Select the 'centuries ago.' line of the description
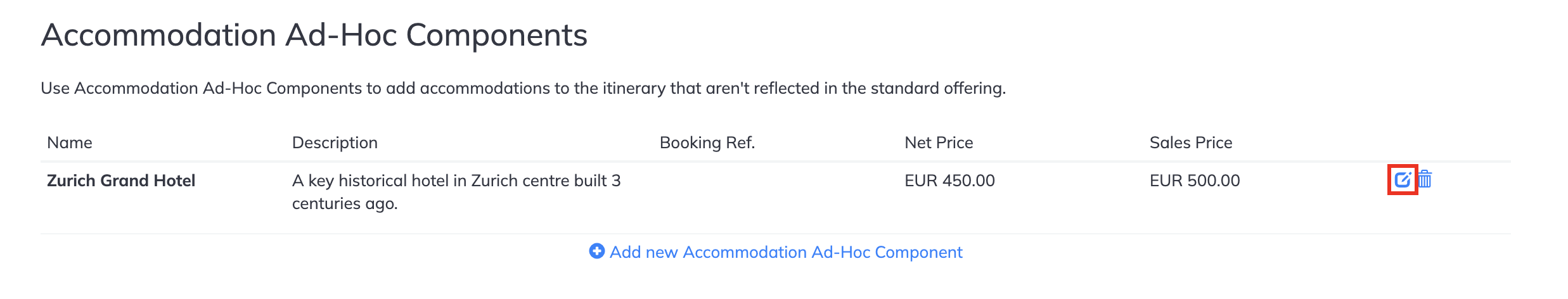This screenshot has height=299, width=1568. pos(345,204)
